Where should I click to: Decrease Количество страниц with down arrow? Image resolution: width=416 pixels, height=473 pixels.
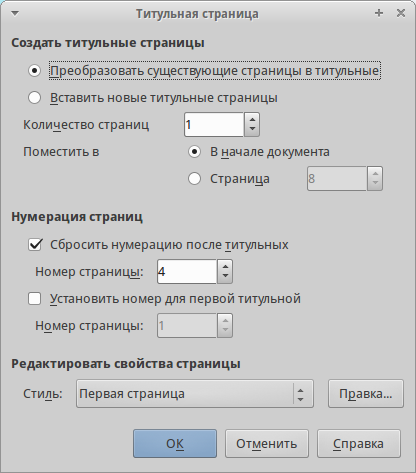(x=252, y=129)
